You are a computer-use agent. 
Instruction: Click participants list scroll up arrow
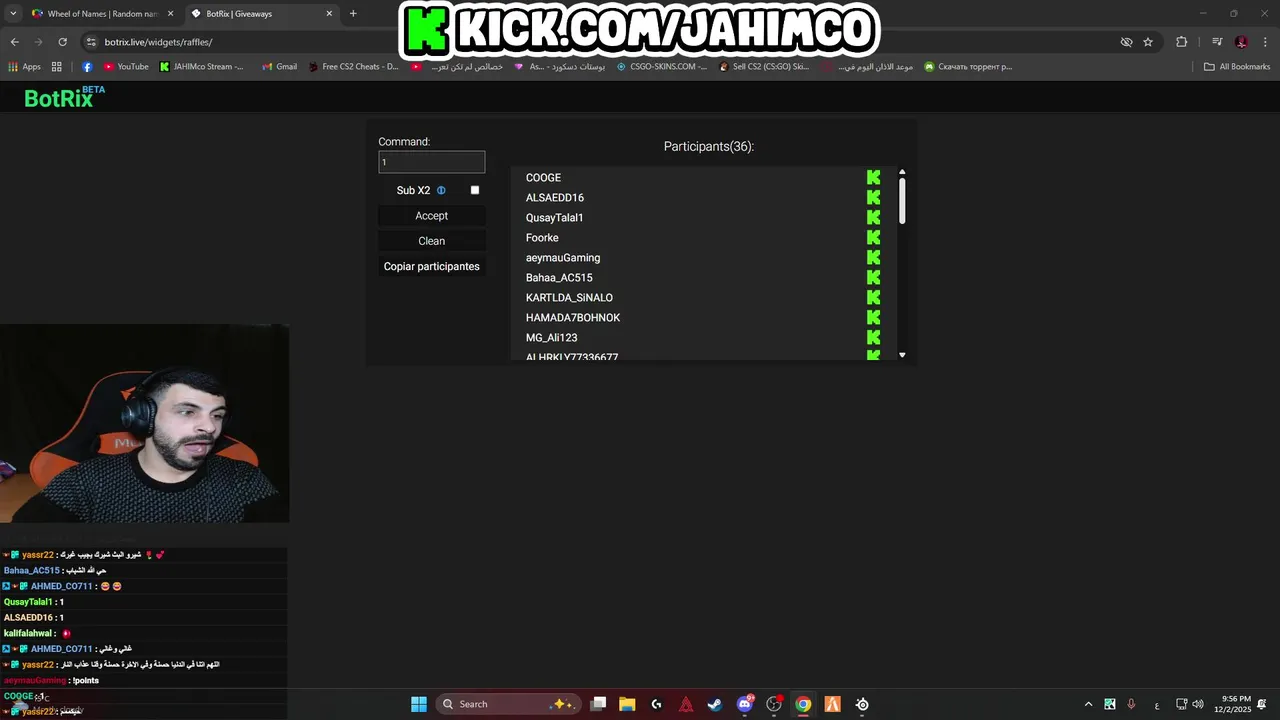click(902, 172)
